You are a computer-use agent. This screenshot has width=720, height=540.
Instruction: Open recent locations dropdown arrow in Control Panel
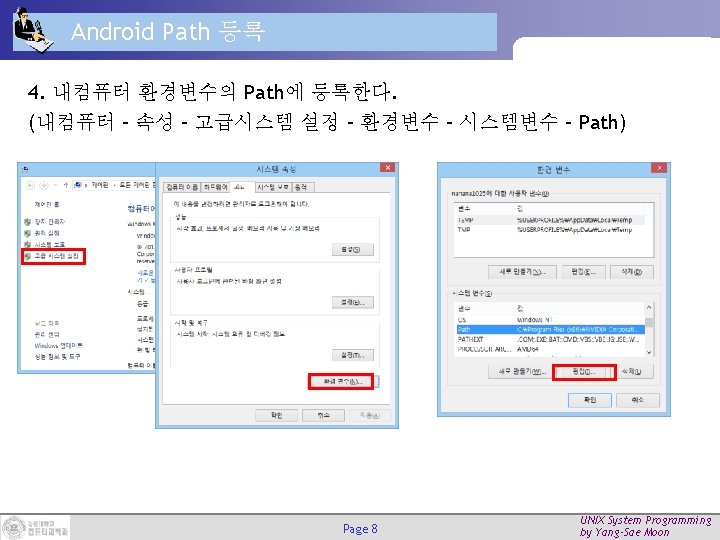55,185
